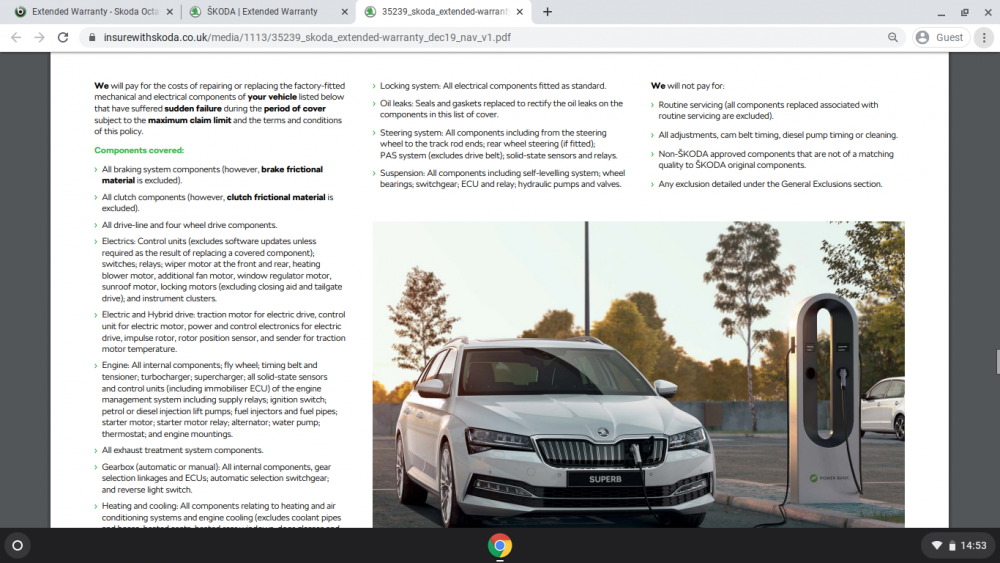Minimize the browser window

click(x=941, y=12)
